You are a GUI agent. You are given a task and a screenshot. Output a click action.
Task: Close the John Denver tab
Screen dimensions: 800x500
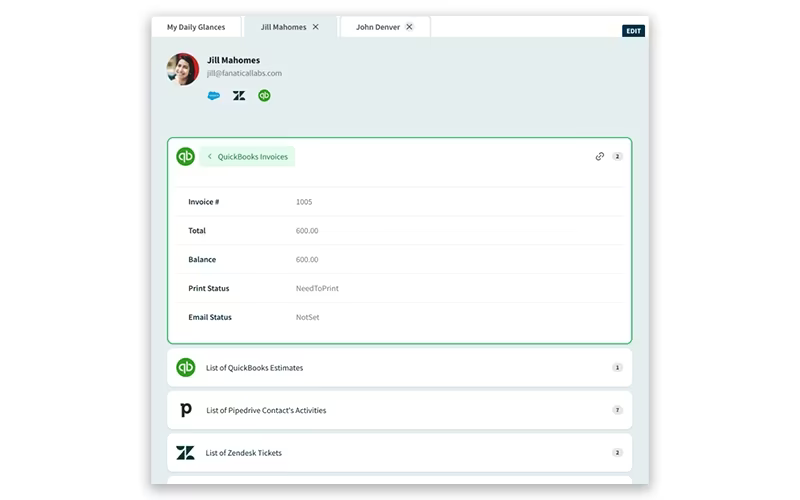(x=409, y=27)
